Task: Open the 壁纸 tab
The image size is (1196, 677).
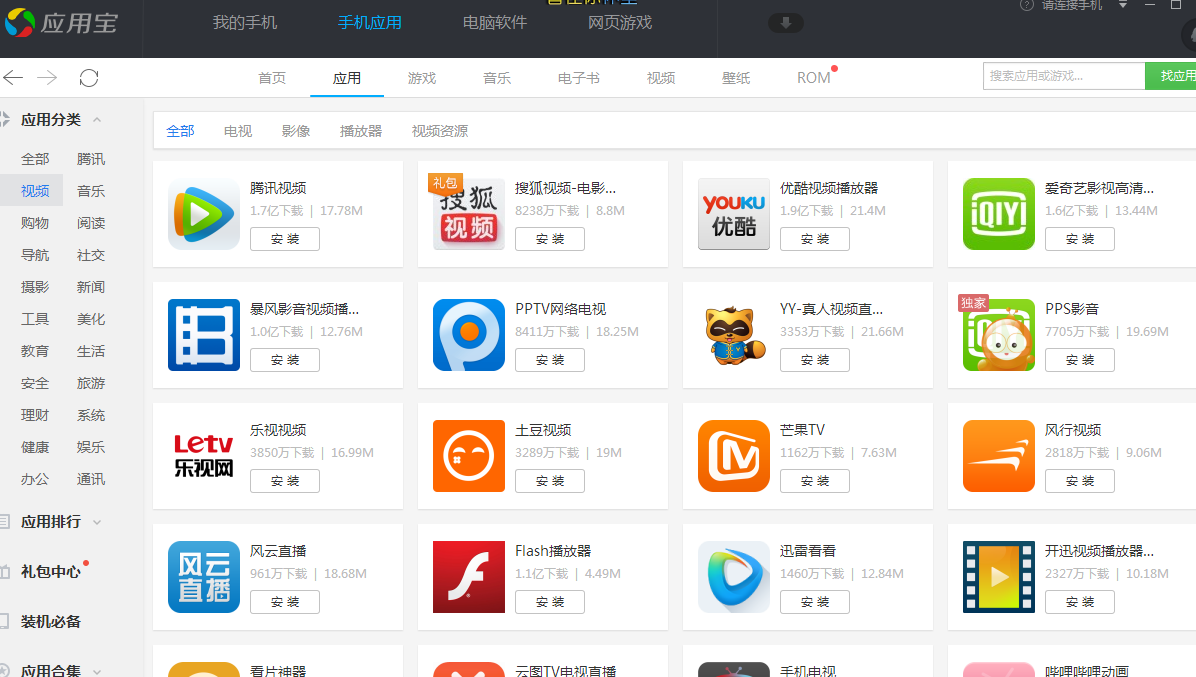Action: pyautogui.click(x=736, y=78)
